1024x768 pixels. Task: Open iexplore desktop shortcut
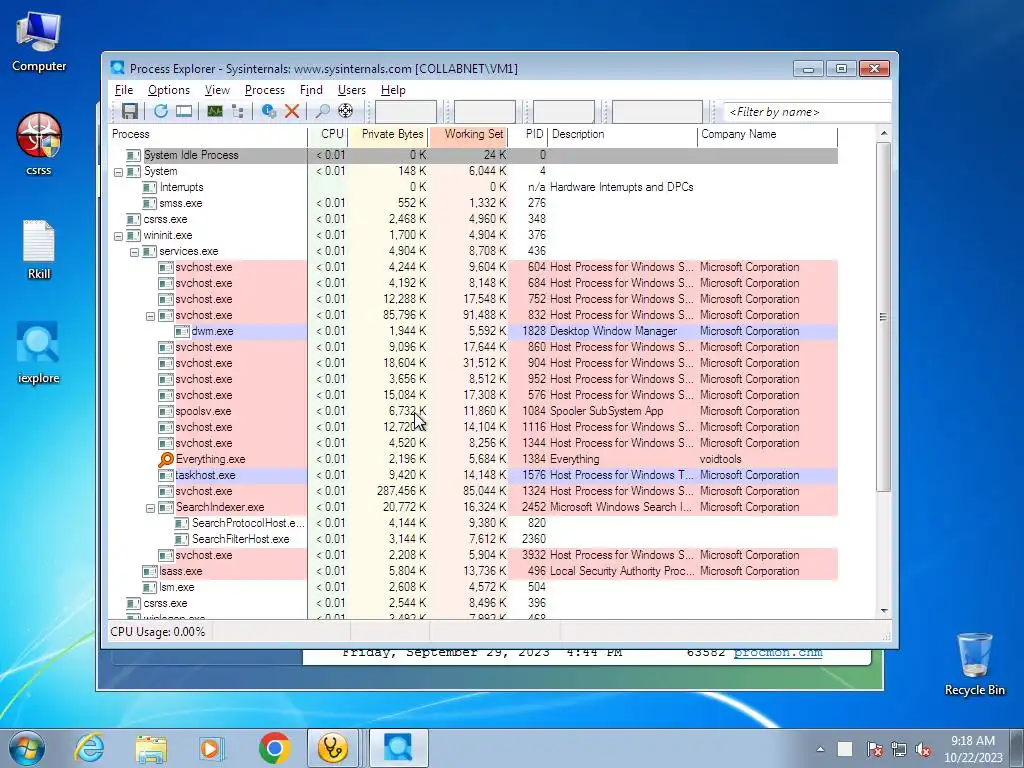point(39,353)
